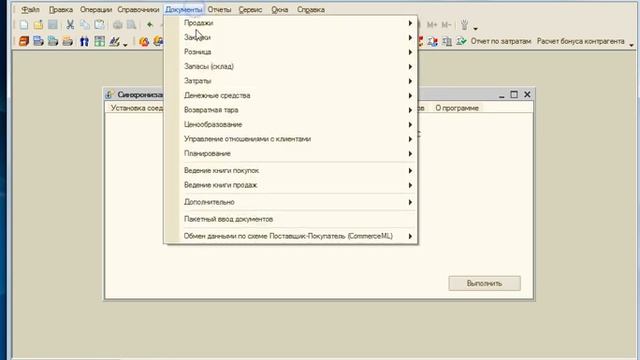Expand the 'Запасы (склад)' submenu arrow
This screenshot has width=640, height=360.
tap(410, 67)
